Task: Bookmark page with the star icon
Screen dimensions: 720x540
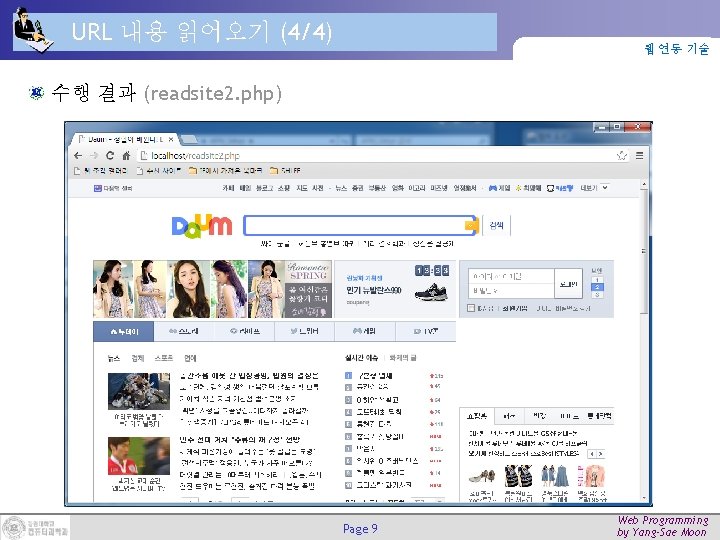Action: coord(622,156)
